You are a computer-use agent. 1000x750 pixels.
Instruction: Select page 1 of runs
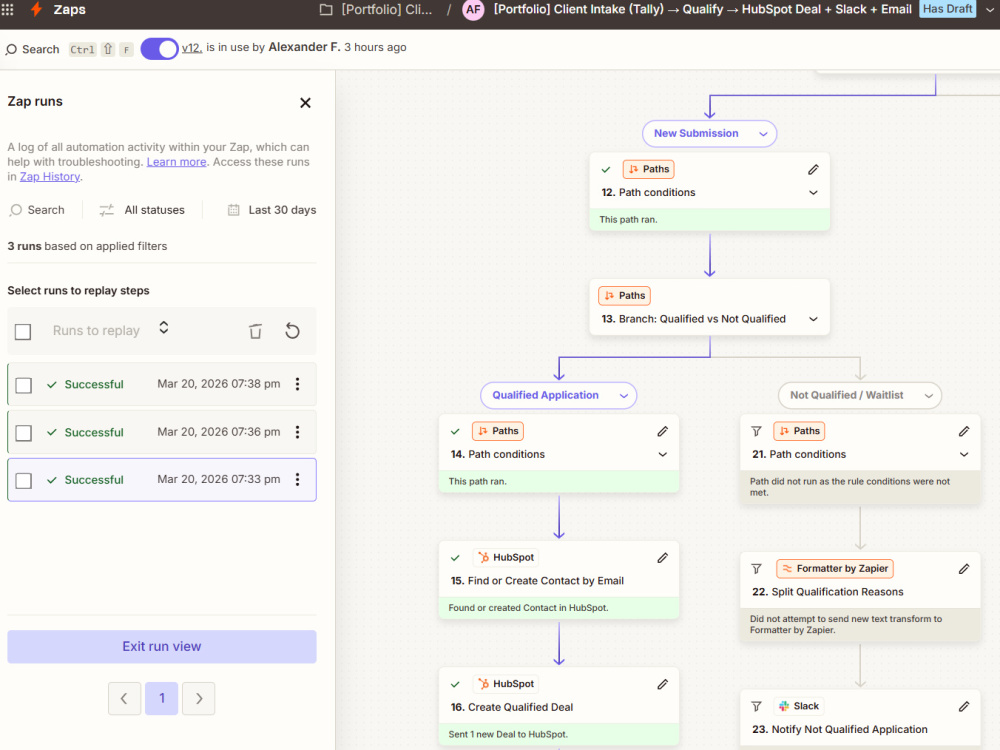tap(161, 698)
